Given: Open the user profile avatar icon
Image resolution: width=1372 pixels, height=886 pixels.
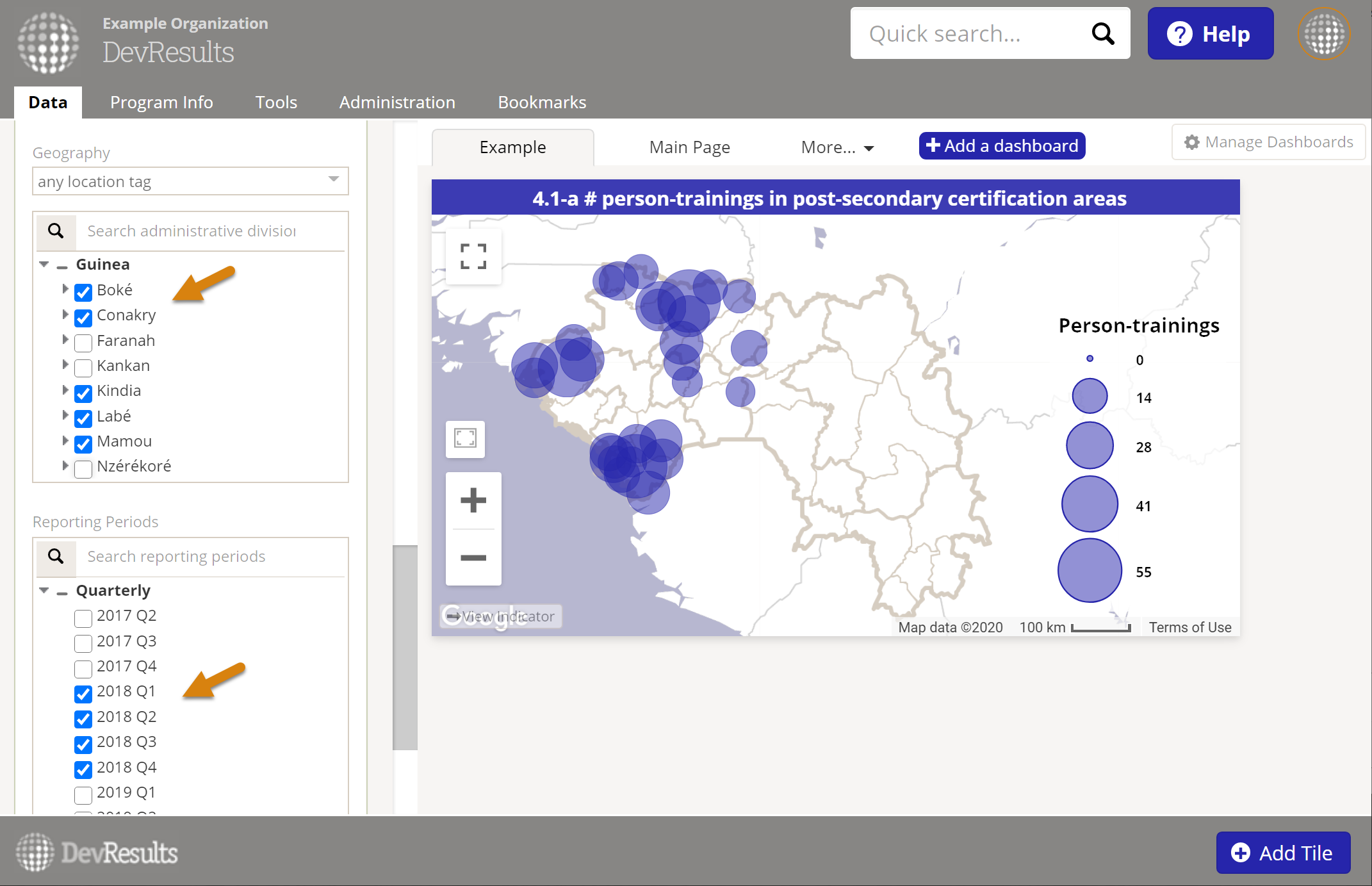Looking at the screenshot, I should coord(1323,33).
